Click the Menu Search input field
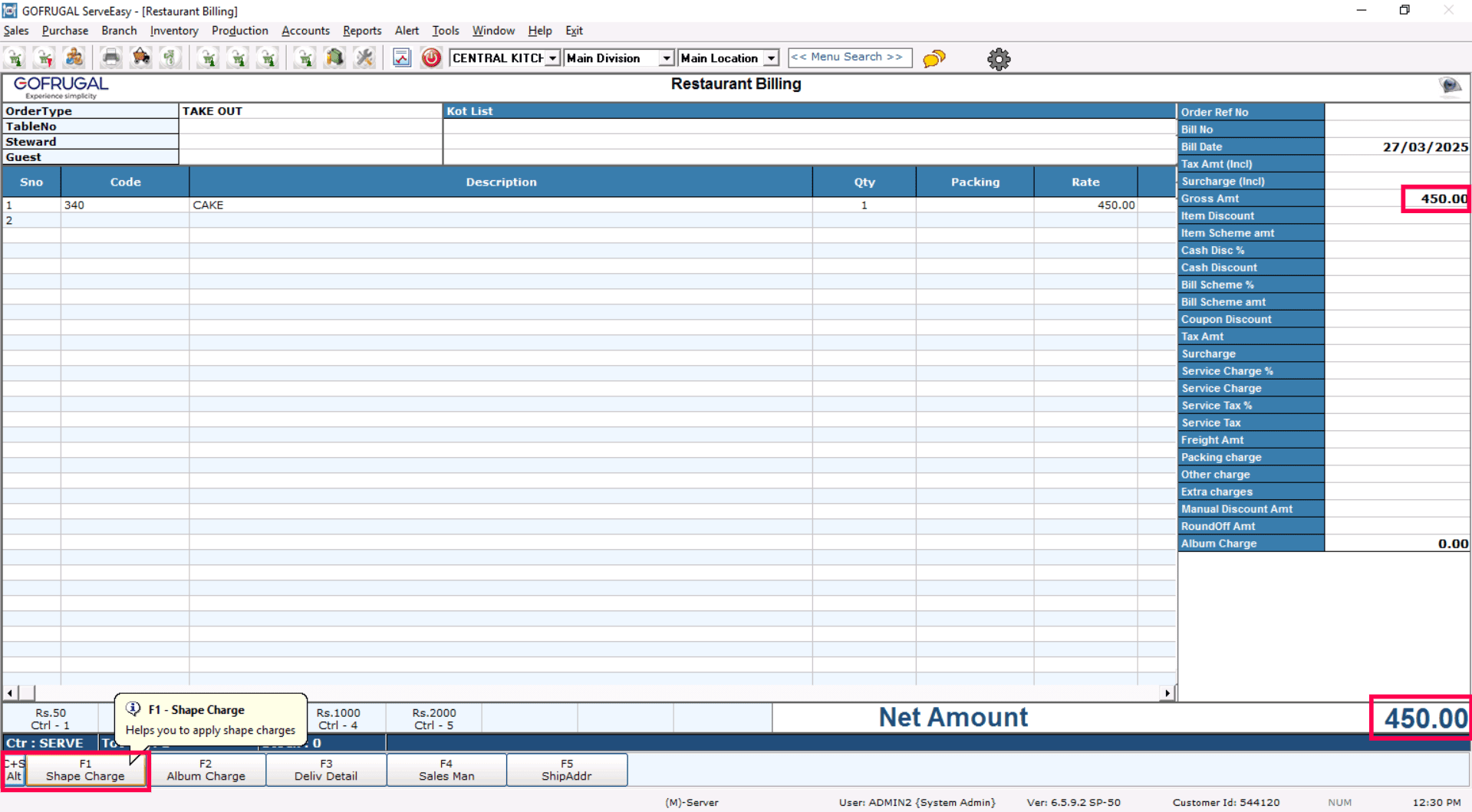Screen dimensions: 1472x812 point(848,58)
